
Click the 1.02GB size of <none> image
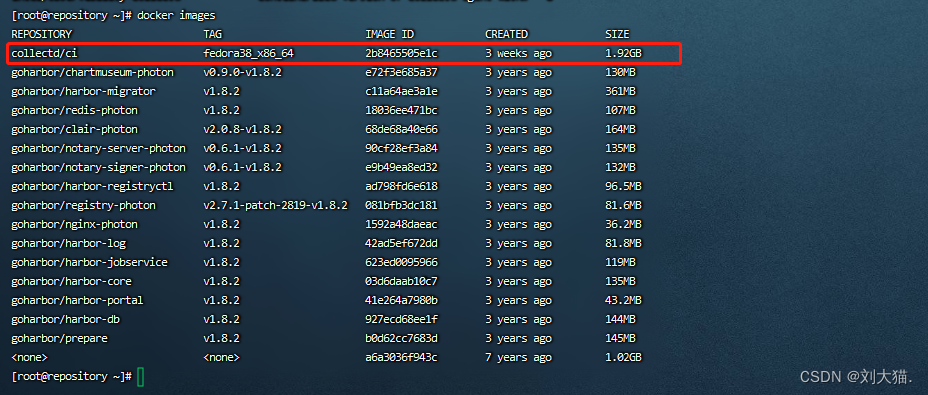623,357
